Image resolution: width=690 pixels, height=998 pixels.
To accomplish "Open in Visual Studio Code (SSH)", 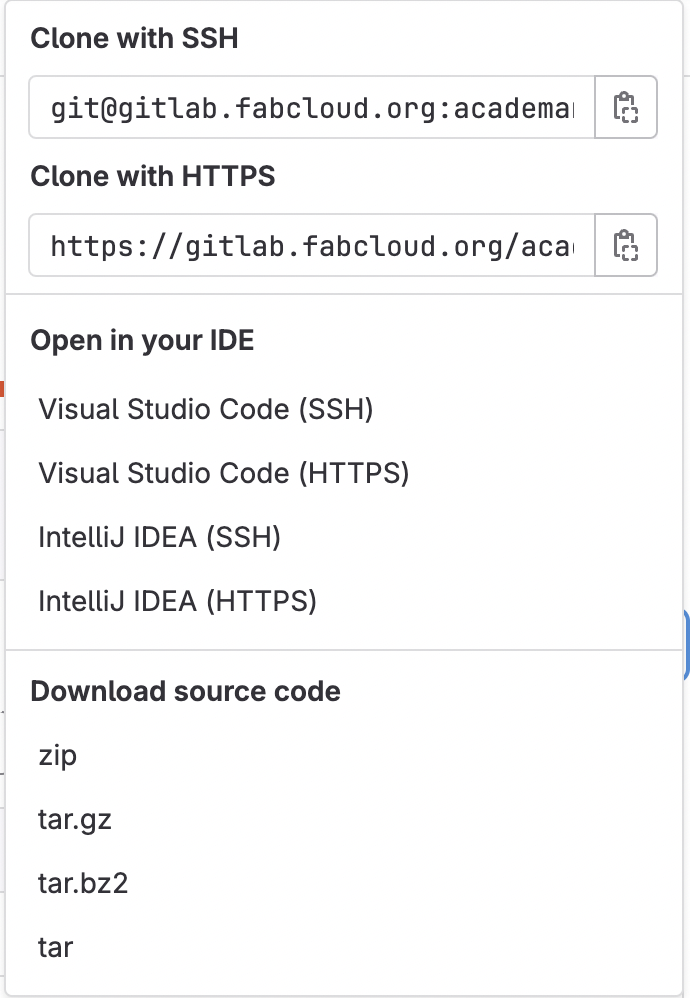I will tap(206, 409).
